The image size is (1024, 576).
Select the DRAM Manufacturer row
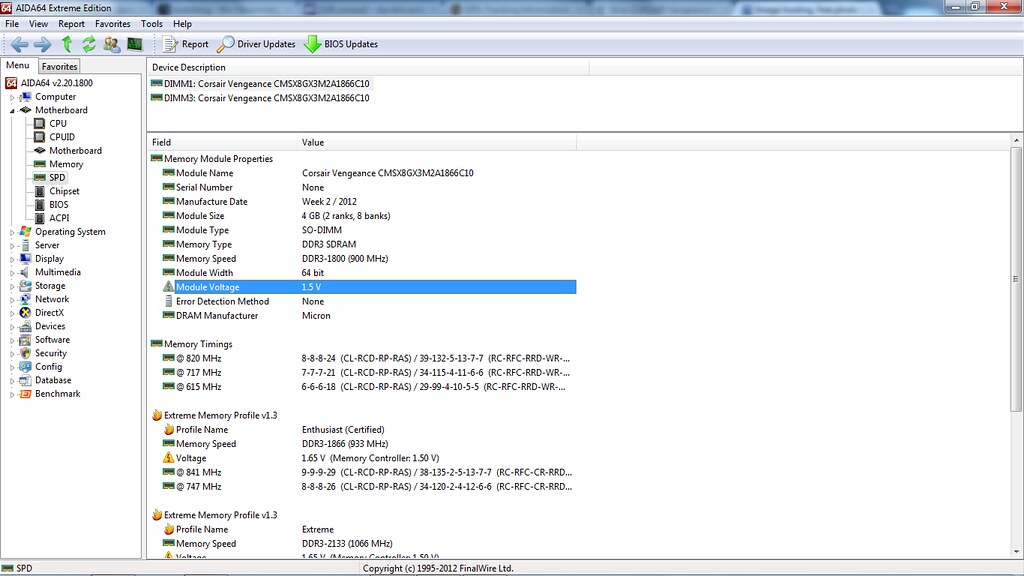[x=369, y=315]
